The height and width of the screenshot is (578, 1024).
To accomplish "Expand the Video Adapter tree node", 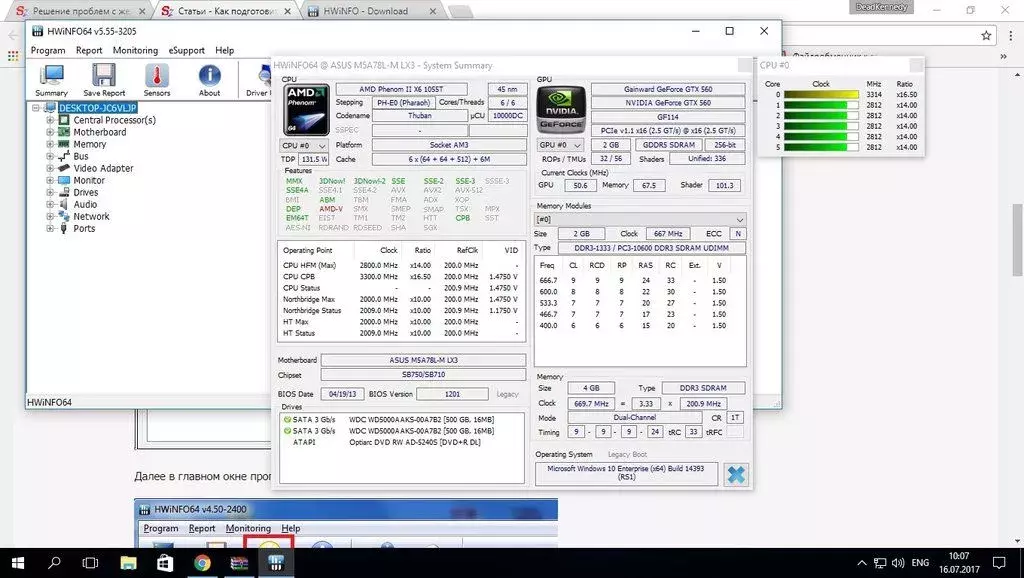I will coord(50,168).
